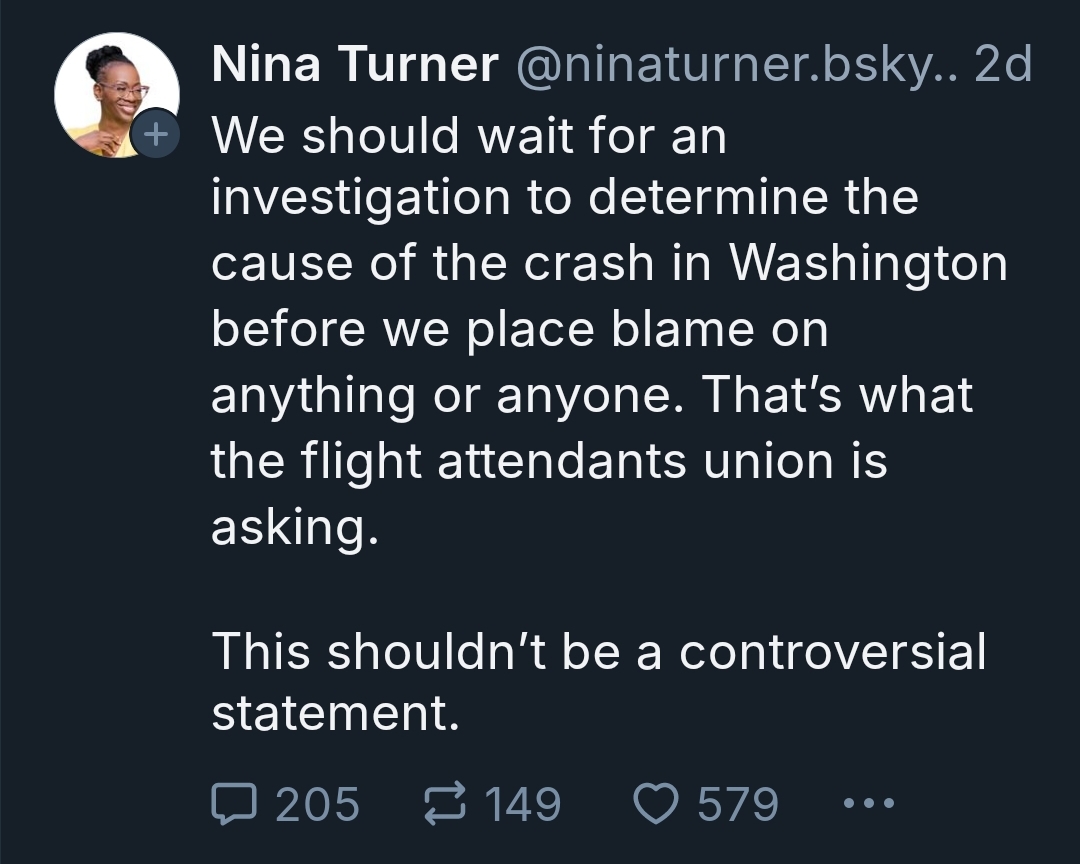Click the line 'investigation to determine the'
This screenshot has width=1080, height=864.
tap(565, 199)
